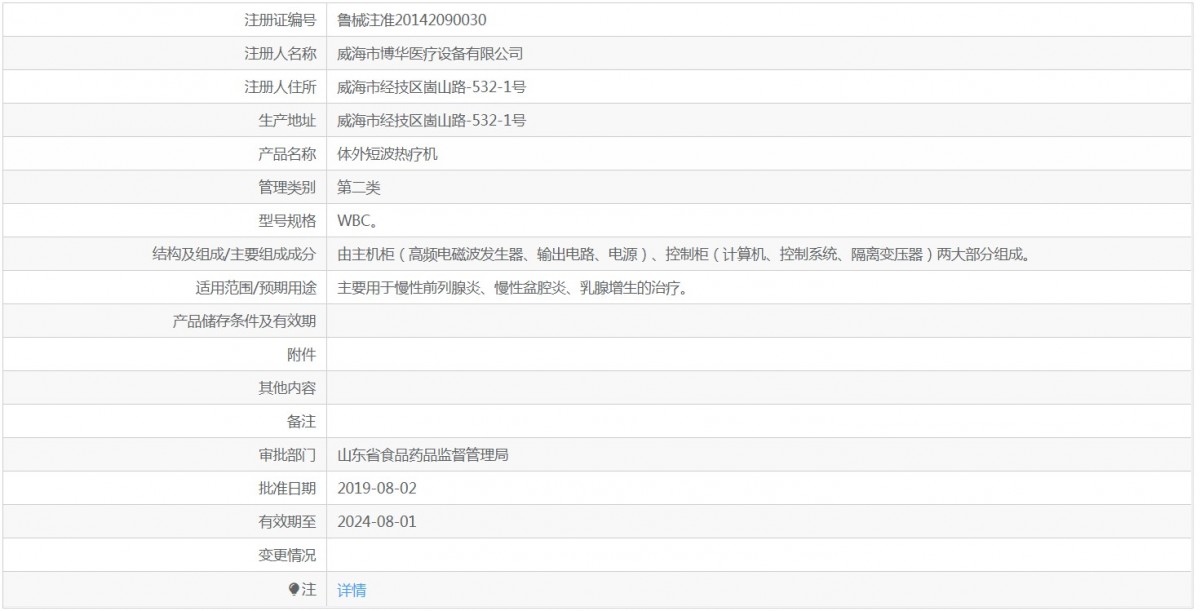Screen dimensions: 1200x611
Task: Open the 详情 link
Action: (352, 590)
